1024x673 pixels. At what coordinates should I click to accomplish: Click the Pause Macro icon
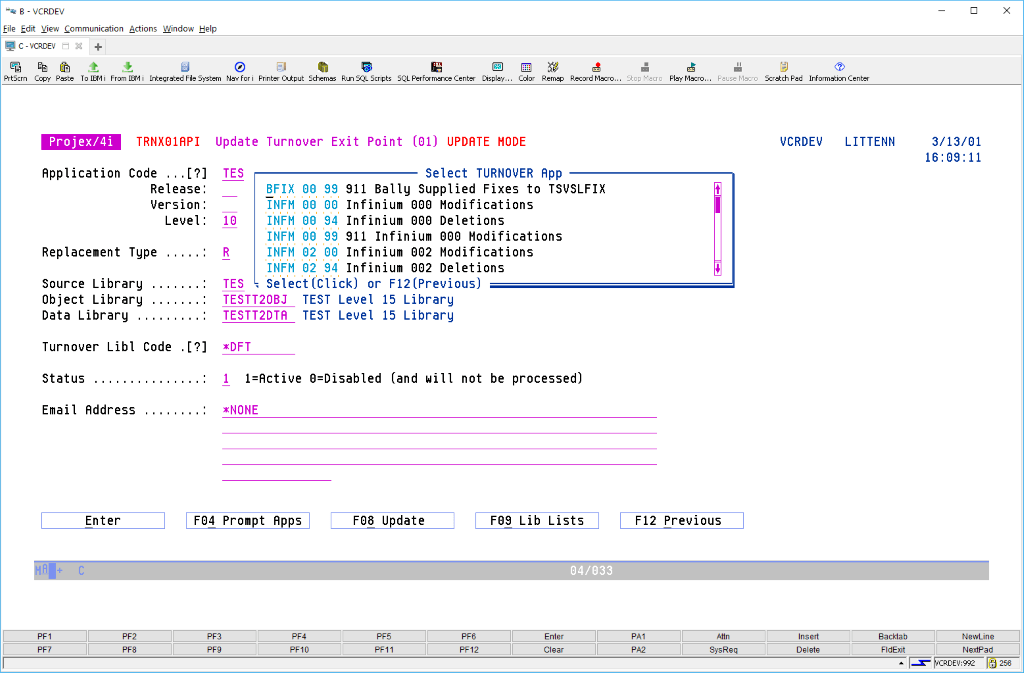click(x=738, y=71)
